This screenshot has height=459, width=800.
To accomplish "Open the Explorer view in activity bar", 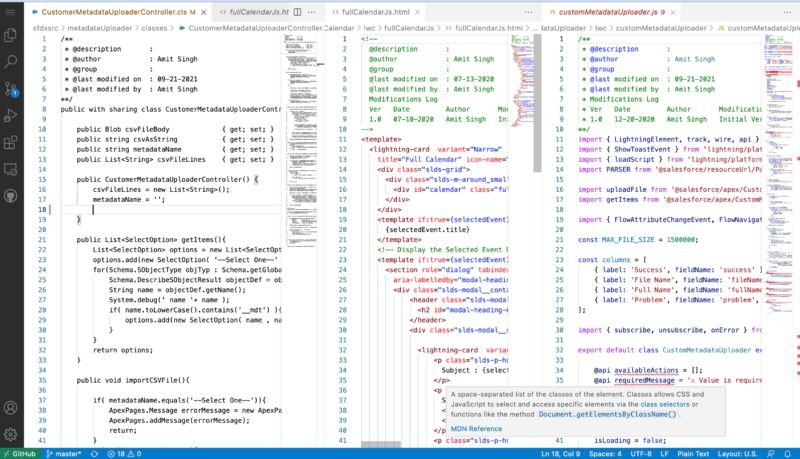I will [x=10, y=35].
